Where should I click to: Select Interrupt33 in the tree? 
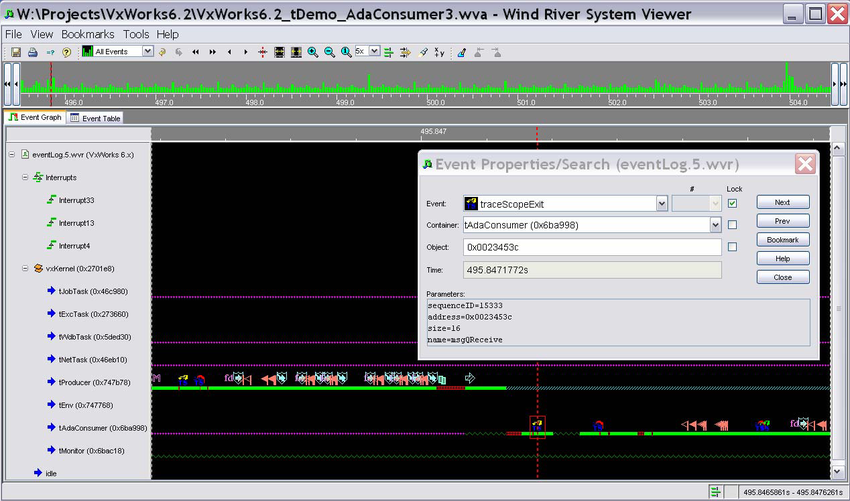pos(70,200)
